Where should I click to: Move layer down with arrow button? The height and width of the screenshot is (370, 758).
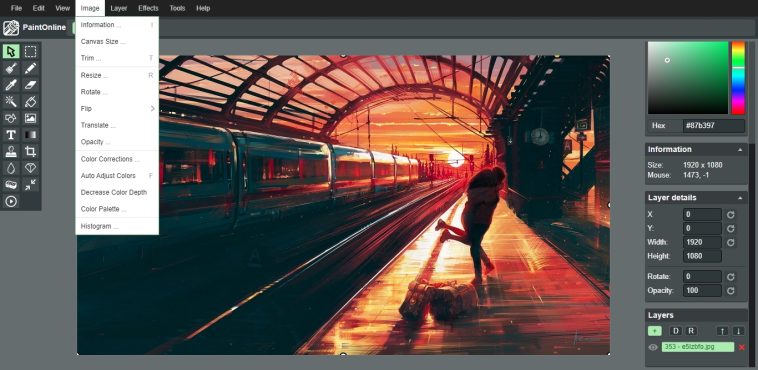point(738,331)
